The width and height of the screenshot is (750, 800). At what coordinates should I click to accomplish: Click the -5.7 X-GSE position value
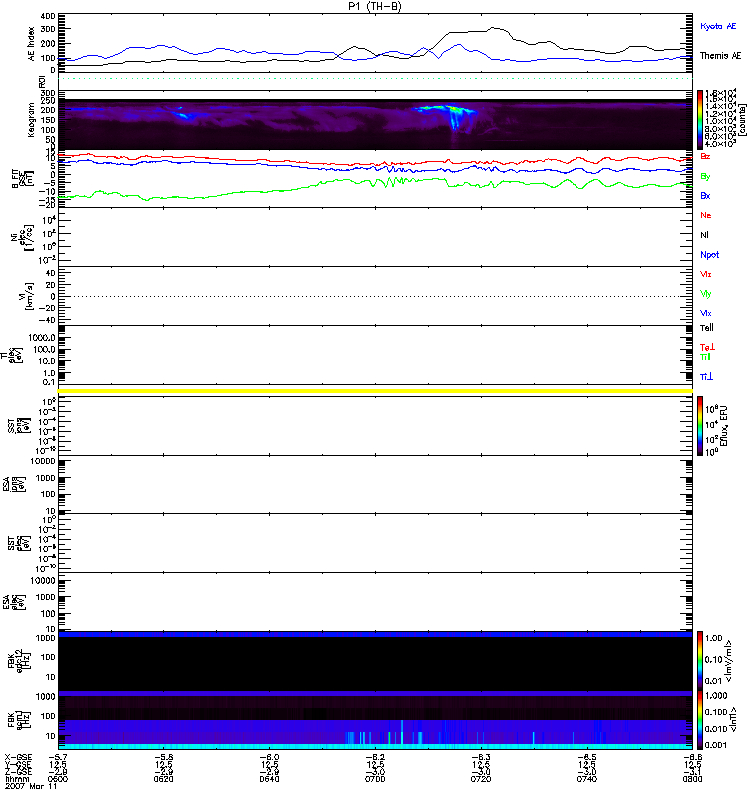(58, 757)
